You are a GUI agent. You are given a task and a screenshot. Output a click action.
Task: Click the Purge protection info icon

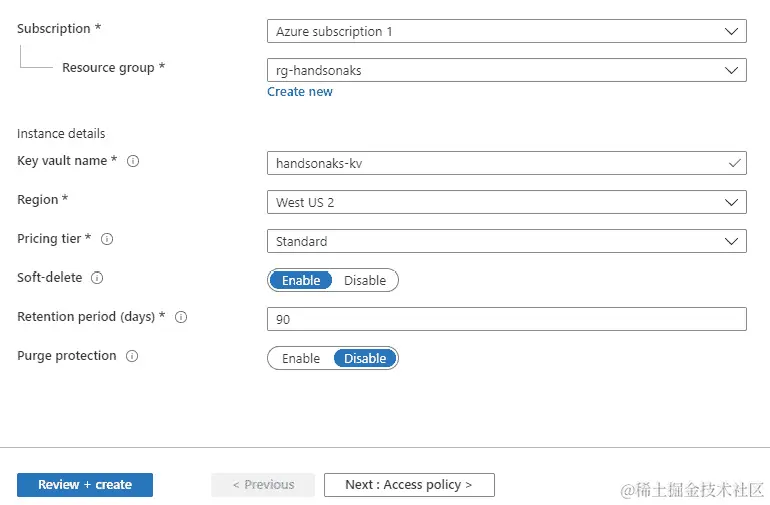132,356
